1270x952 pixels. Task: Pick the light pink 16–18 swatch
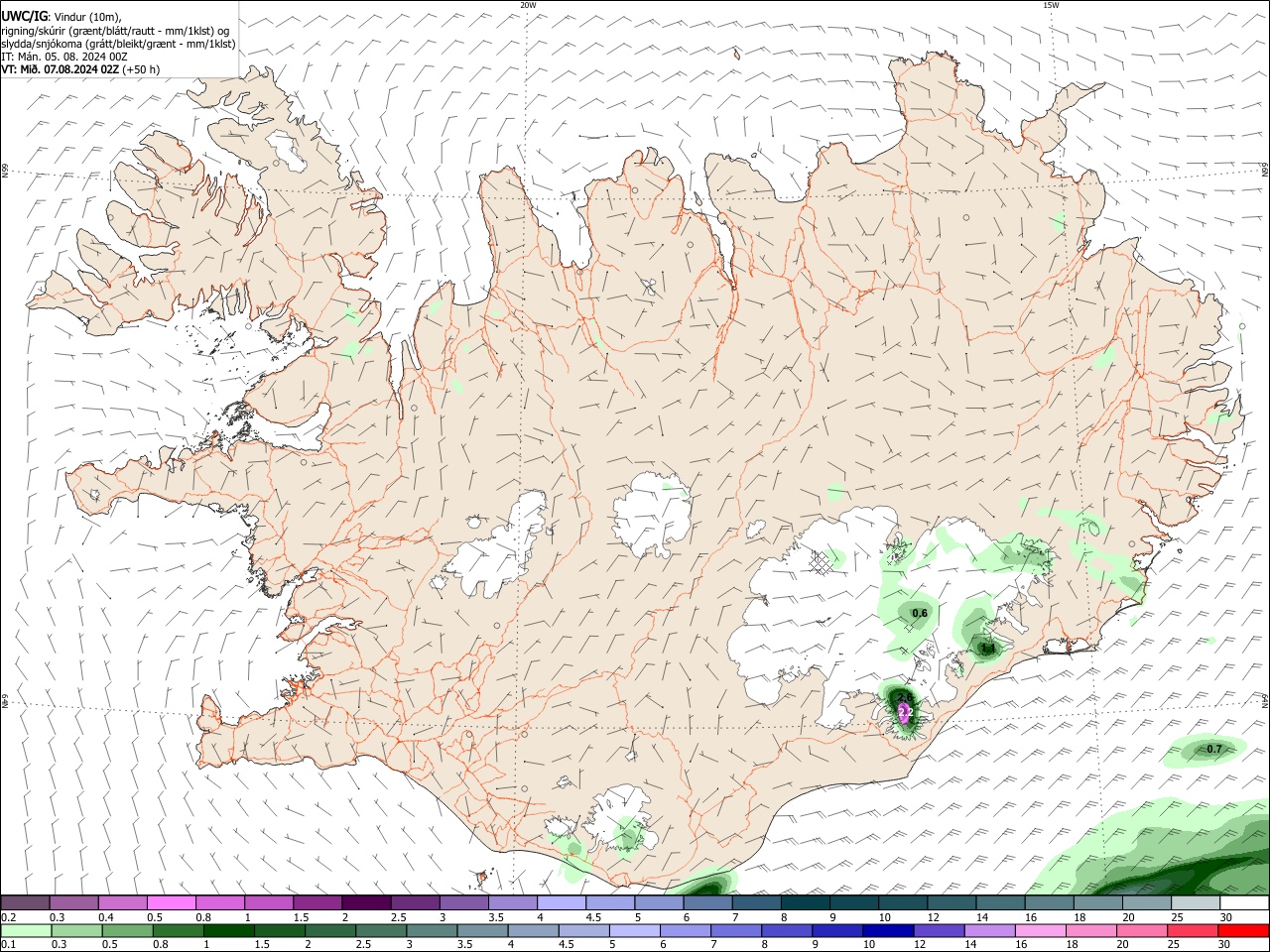[x=1042, y=930]
